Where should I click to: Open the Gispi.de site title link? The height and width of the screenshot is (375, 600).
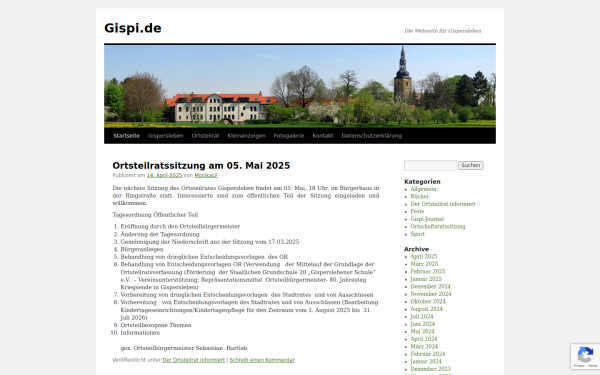[133, 28]
